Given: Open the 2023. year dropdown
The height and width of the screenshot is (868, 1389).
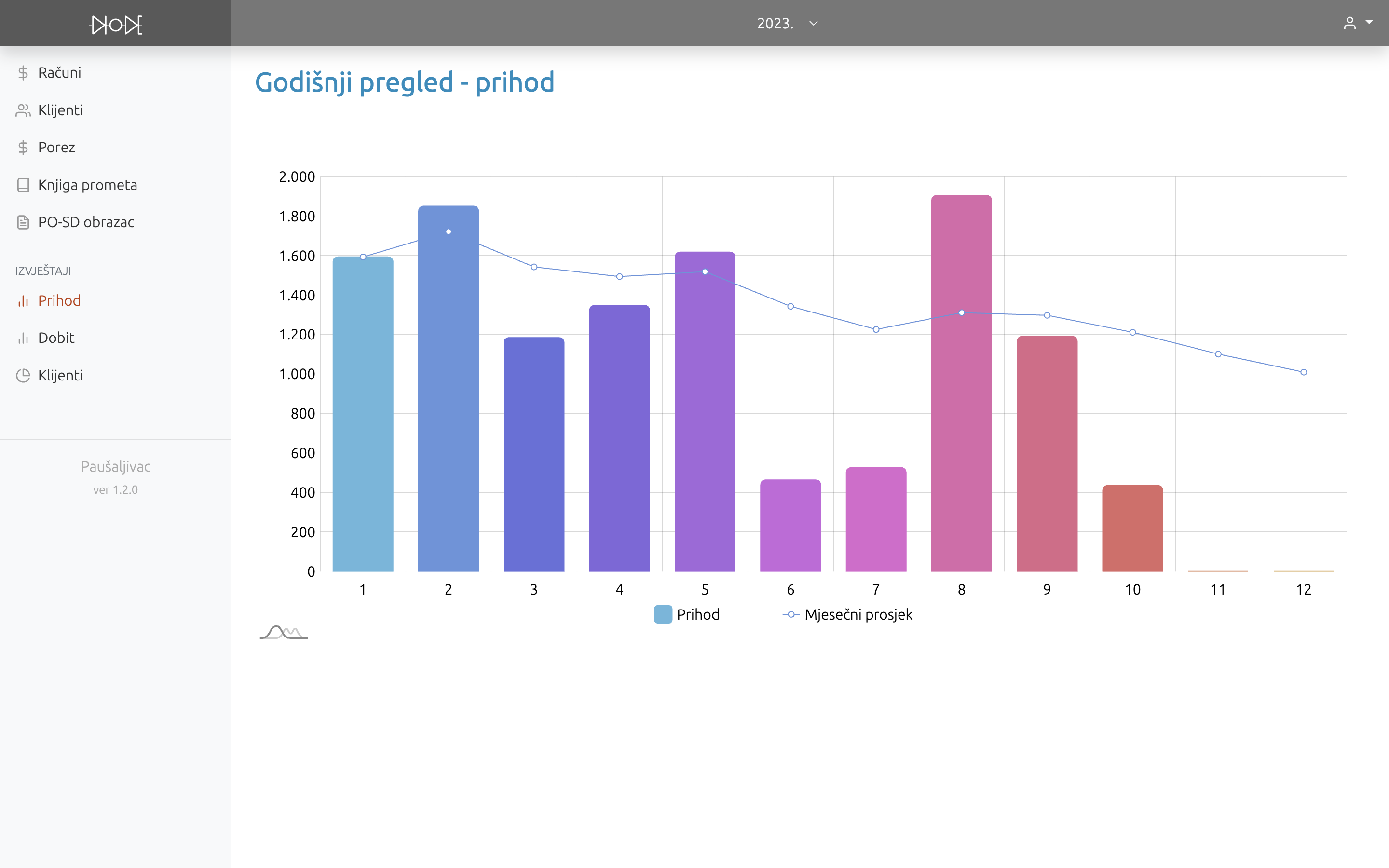Looking at the screenshot, I should click(x=786, y=24).
